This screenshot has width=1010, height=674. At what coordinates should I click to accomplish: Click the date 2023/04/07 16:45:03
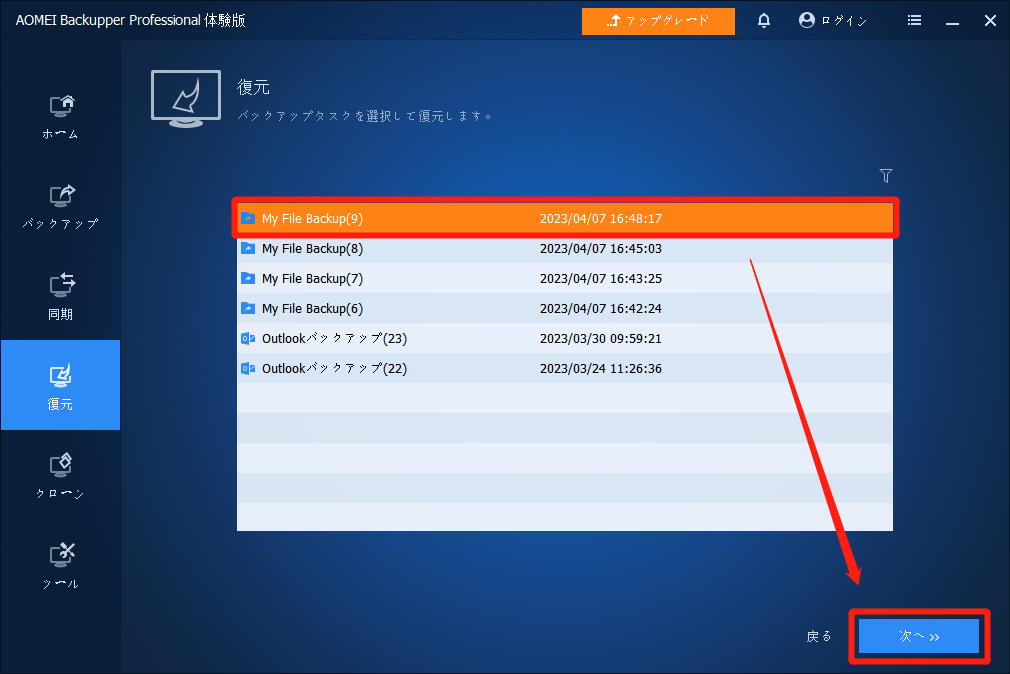coord(600,249)
